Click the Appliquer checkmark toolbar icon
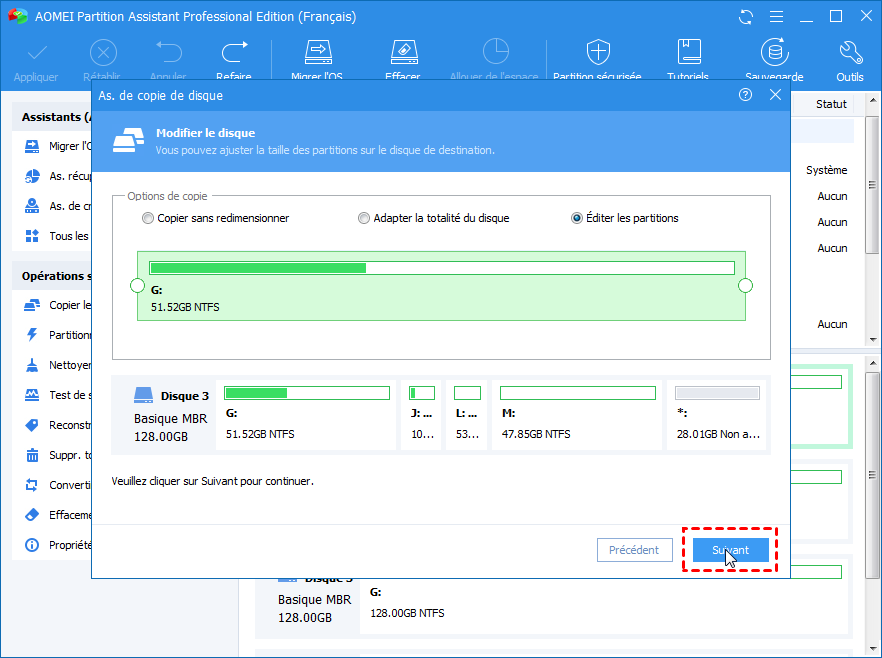Viewport: 882px width, 658px height. pyautogui.click(x=37, y=53)
